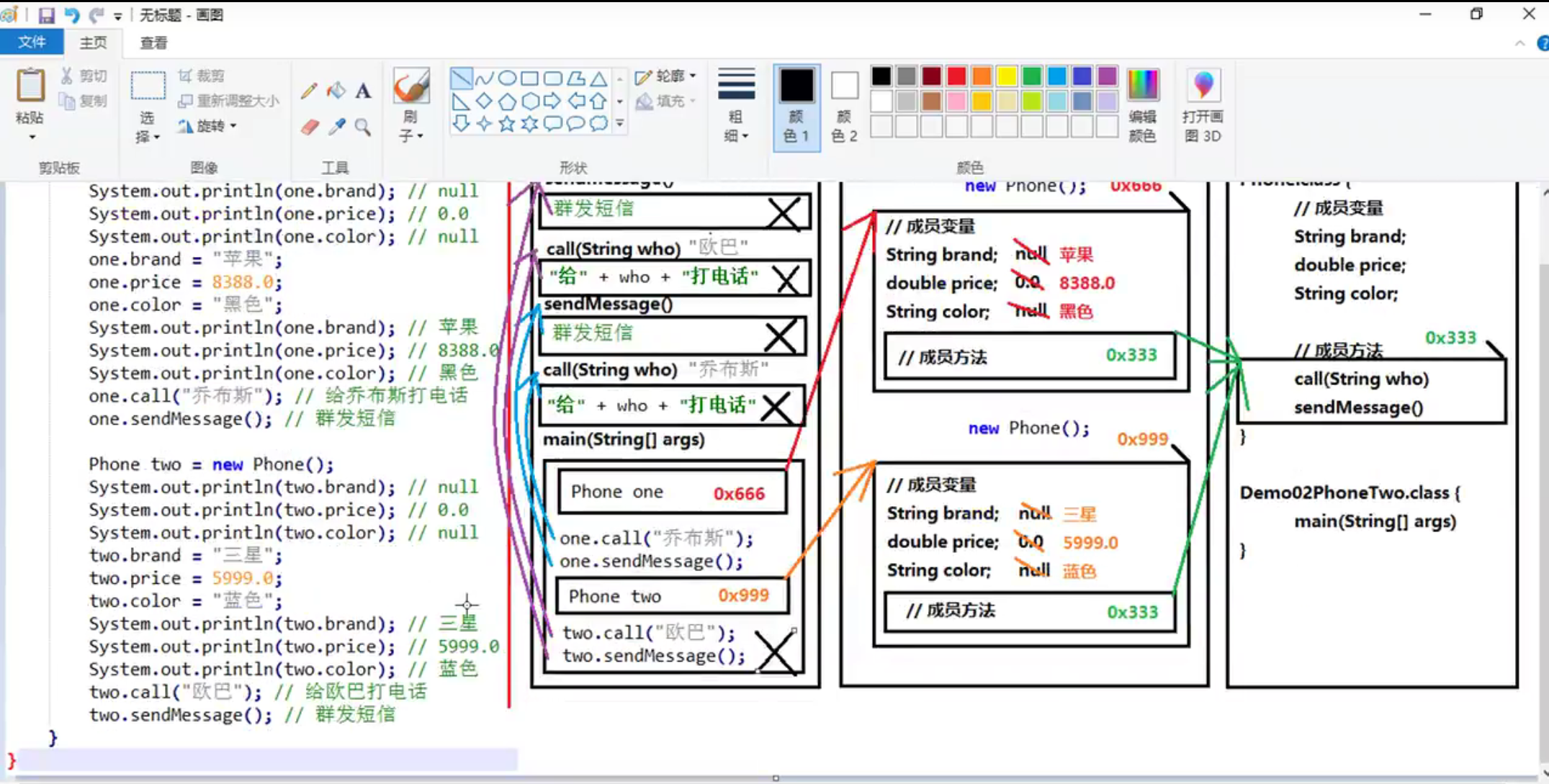Click the Brushes tool icon
The width and height of the screenshot is (1549, 784).
point(411,86)
